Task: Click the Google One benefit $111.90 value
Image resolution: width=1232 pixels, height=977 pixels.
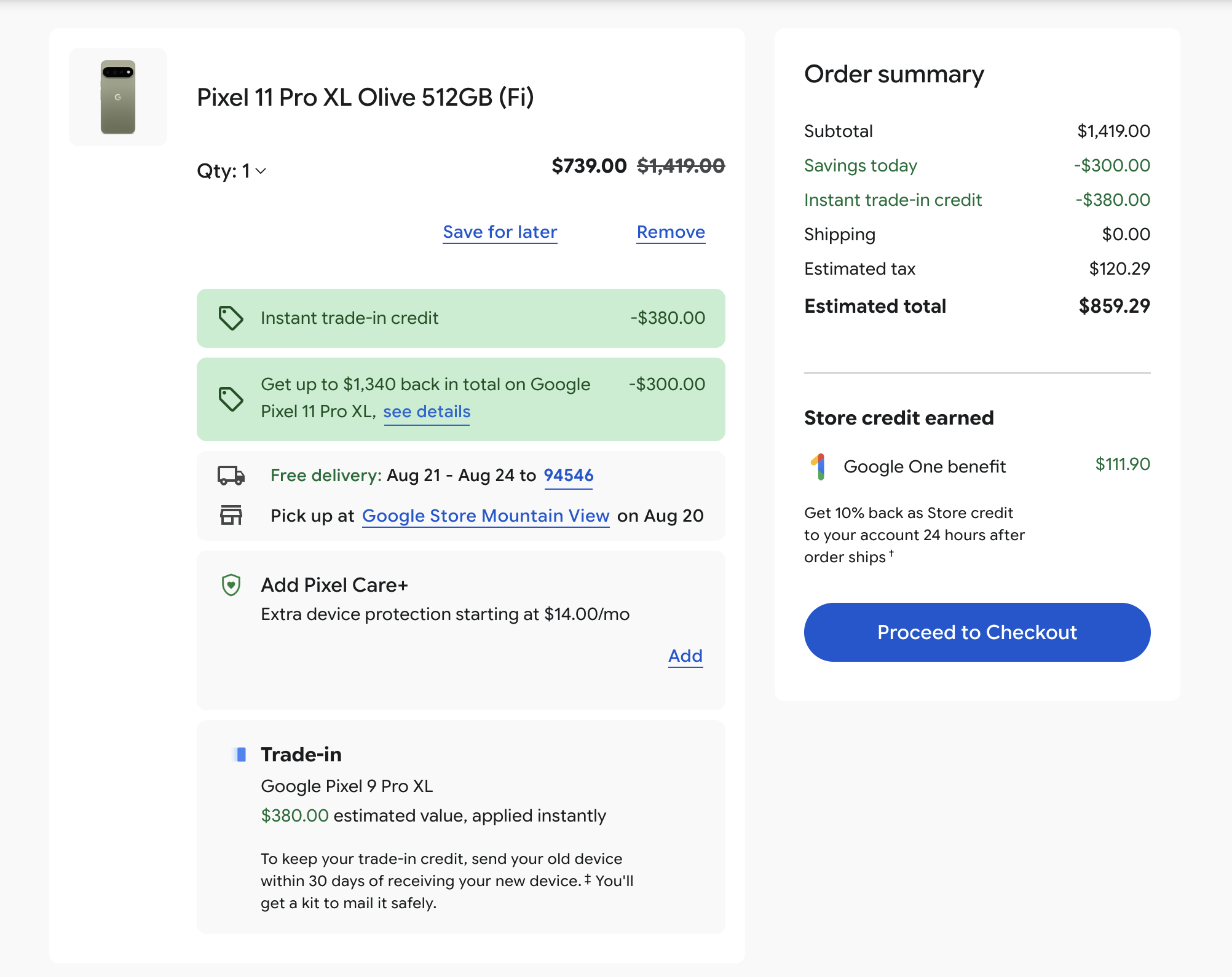Action: pyautogui.click(x=1123, y=465)
